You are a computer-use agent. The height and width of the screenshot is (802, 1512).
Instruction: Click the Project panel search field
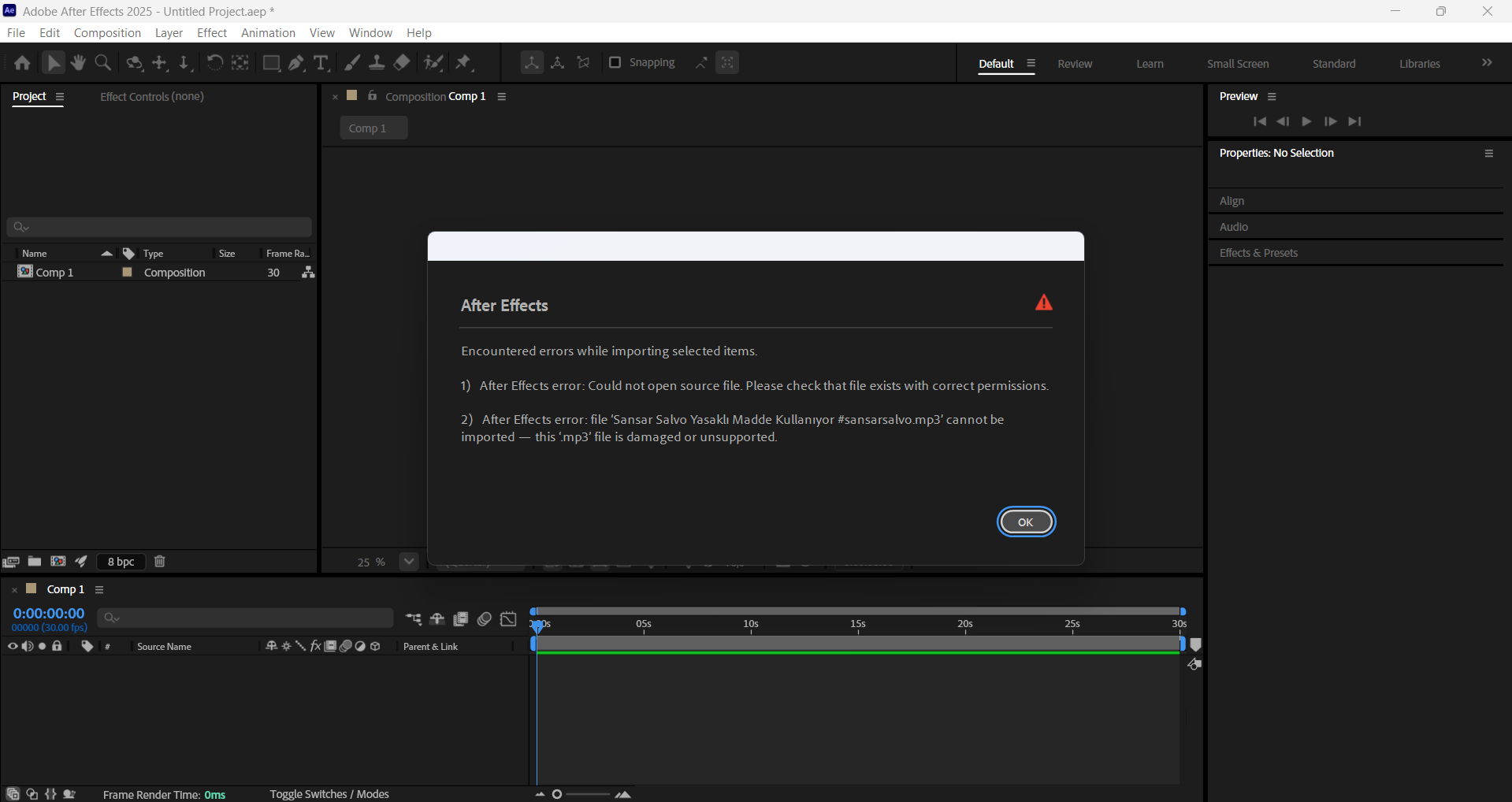click(159, 227)
